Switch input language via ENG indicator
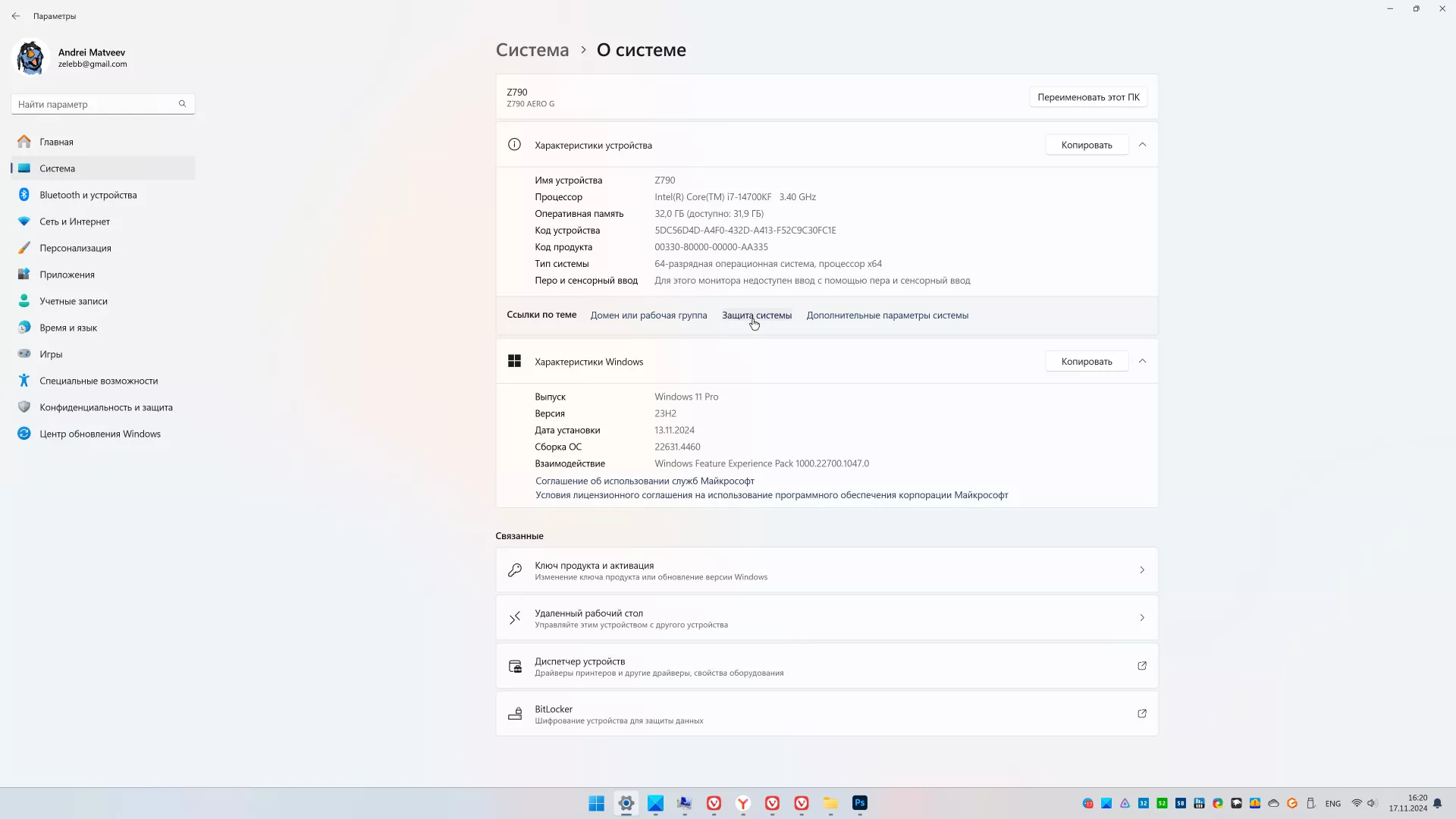This screenshot has height=819, width=1456. [1333, 804]
